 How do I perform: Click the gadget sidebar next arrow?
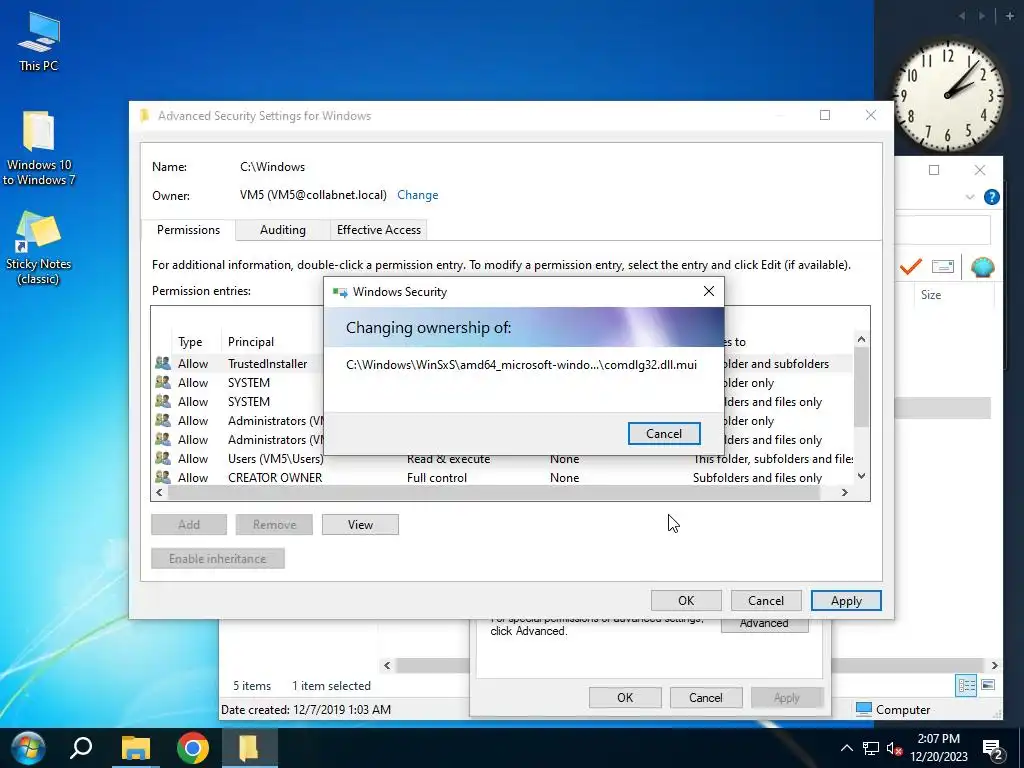point(982,16)
